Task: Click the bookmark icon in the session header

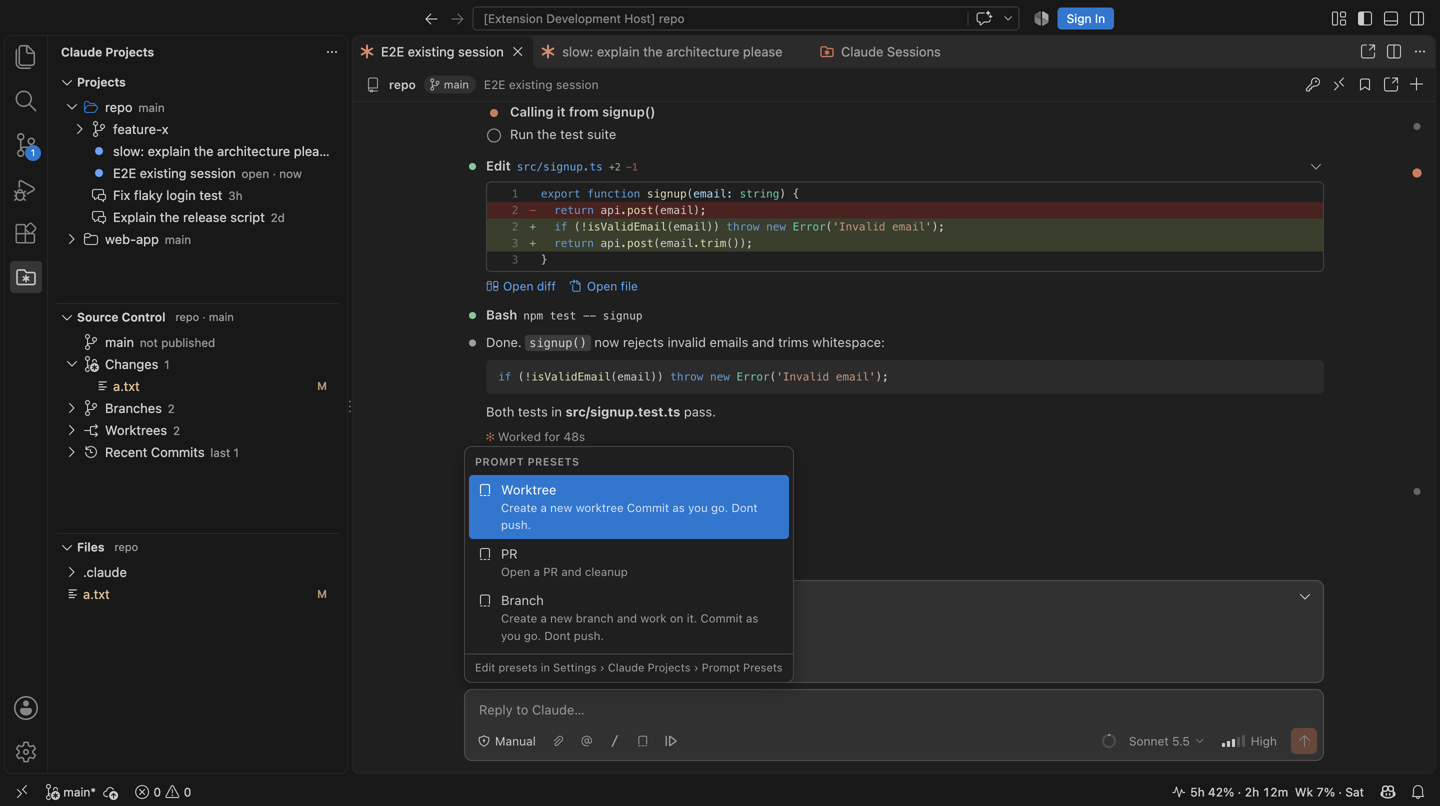Action: (1365, 85)
